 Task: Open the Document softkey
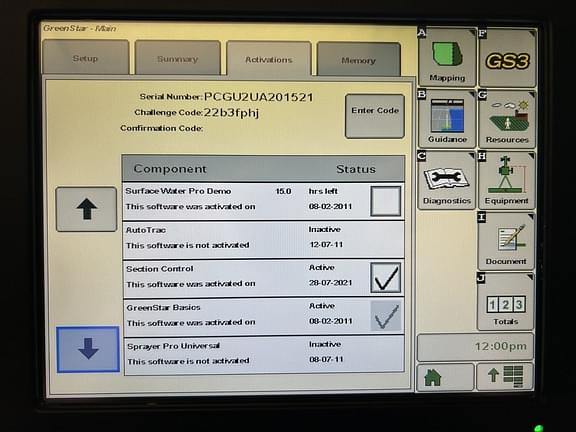(x=506, y=241)
